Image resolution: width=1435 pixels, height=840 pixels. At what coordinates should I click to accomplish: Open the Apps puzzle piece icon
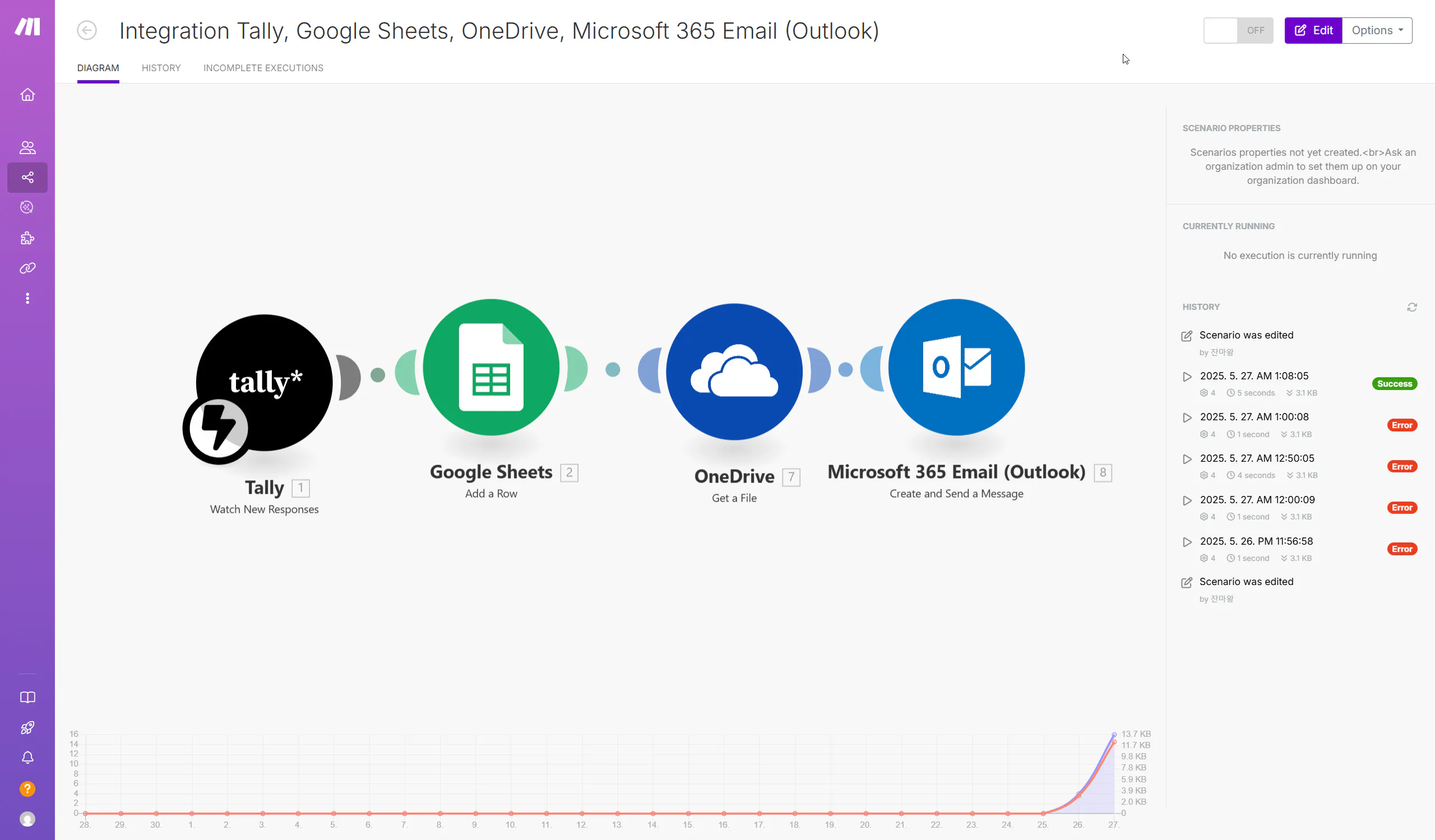coord(27,238)
